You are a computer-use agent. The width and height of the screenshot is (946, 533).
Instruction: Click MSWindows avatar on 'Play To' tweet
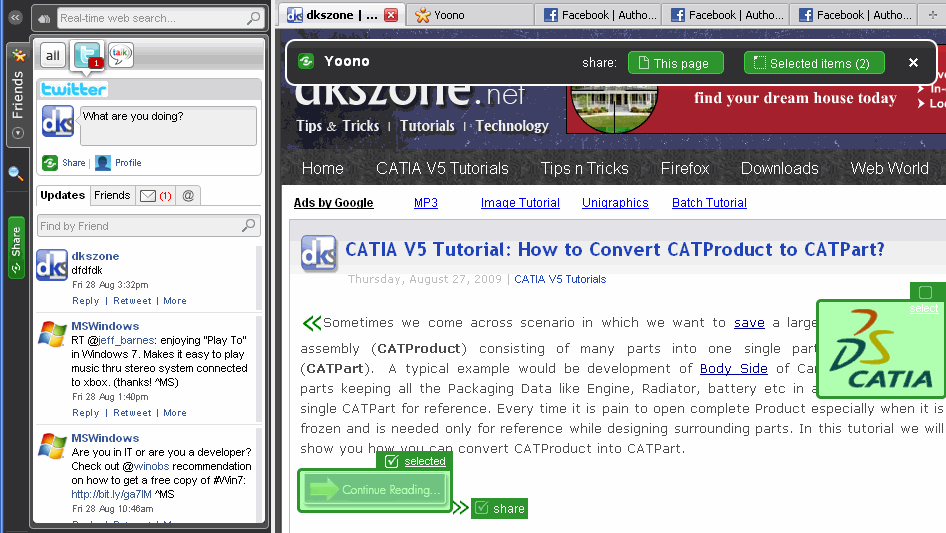click(x=52, y=334)
